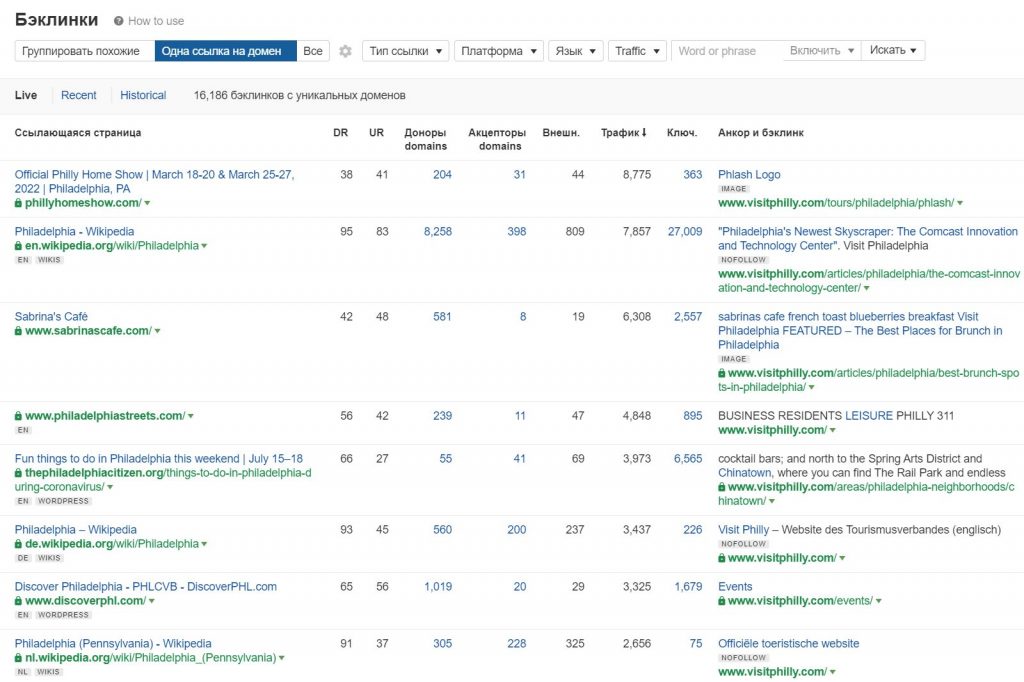Select the Все grouping option
The width and height of the screenshot is (1024, 682).
click(x=313, y=51)
